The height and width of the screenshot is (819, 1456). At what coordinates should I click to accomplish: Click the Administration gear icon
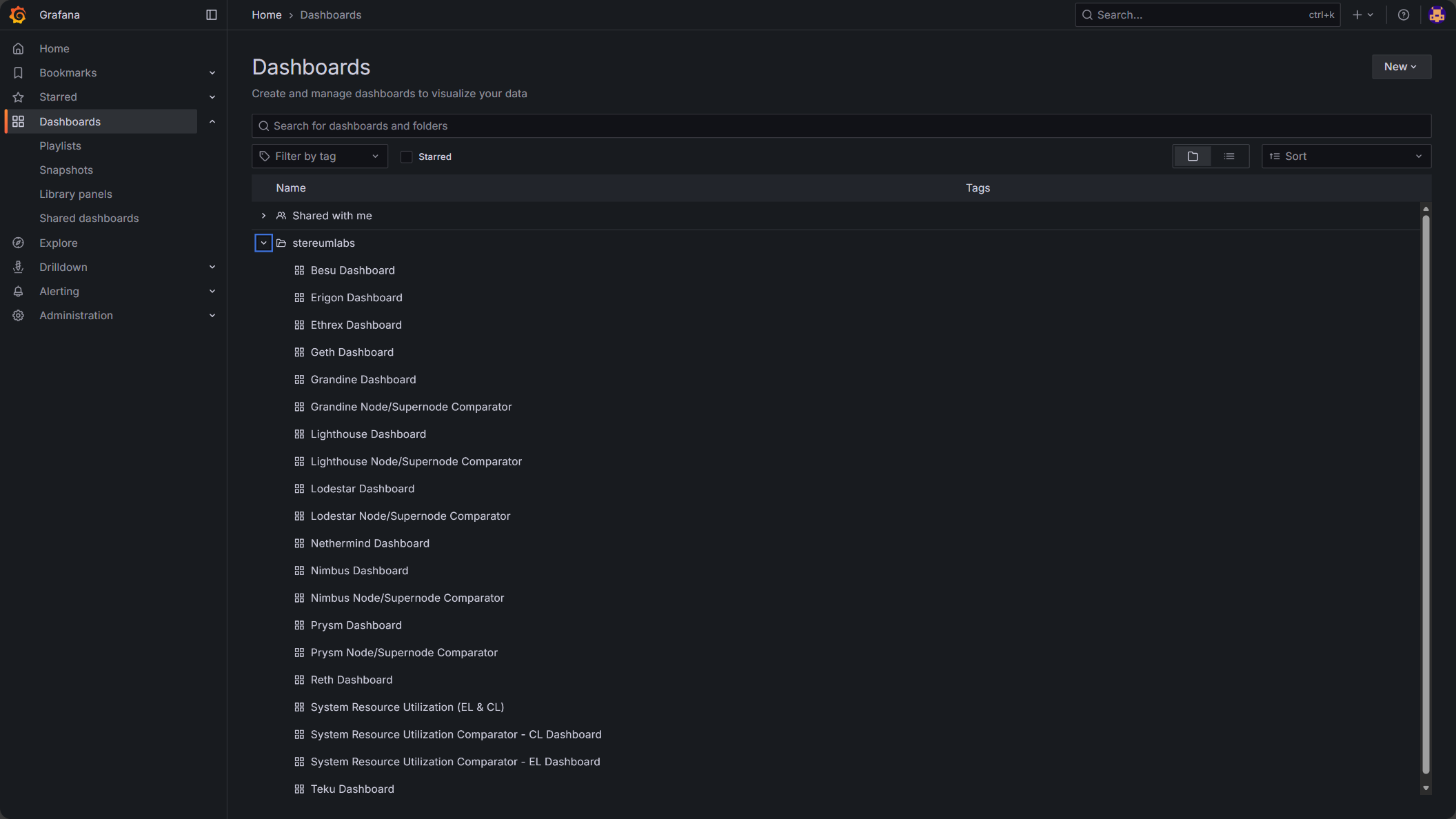pos(19,315)
